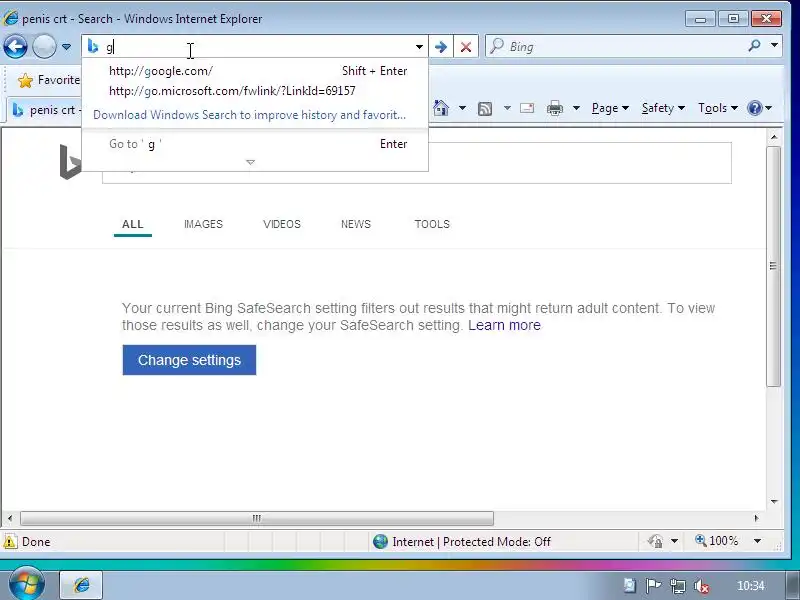Click the Home toolbar icon
This screenshot has height=600, width=800.
pyautogui.click(x=441, y=108)
